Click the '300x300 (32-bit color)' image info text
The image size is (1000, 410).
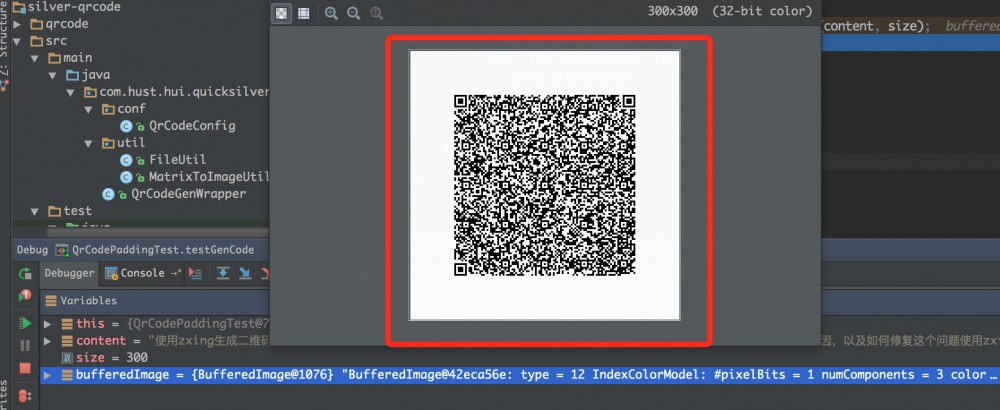(x=730, y=11)
